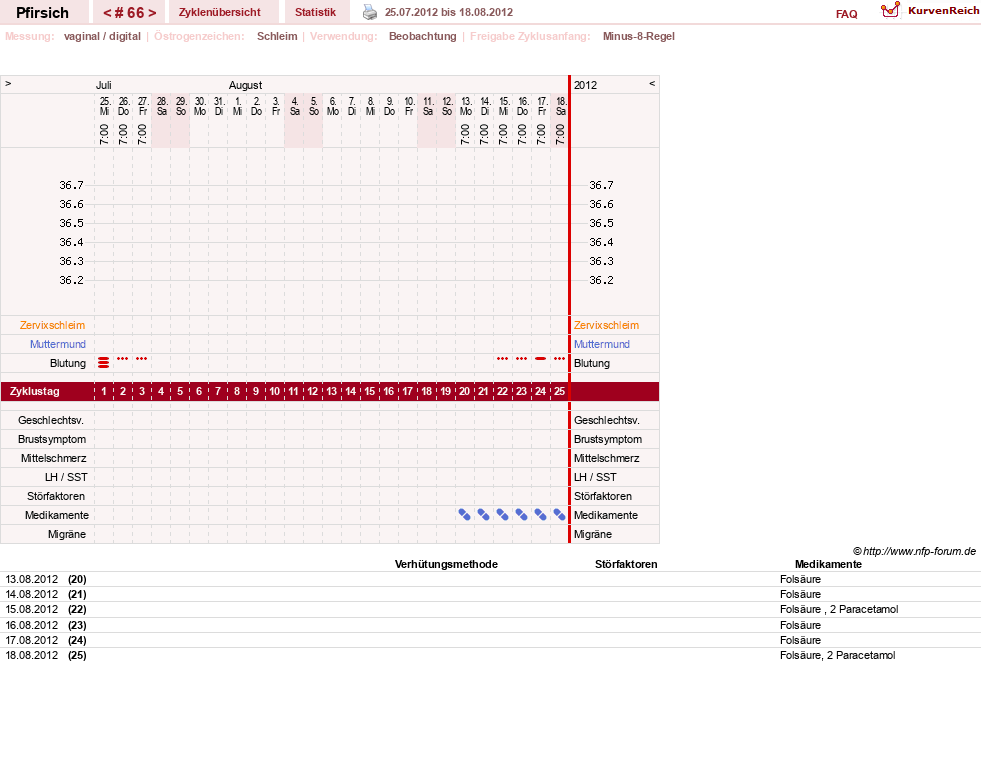The image size is (981, 763).
Task: Click the medication pill icon on cycle day 22
Action: tap(502, 515)
